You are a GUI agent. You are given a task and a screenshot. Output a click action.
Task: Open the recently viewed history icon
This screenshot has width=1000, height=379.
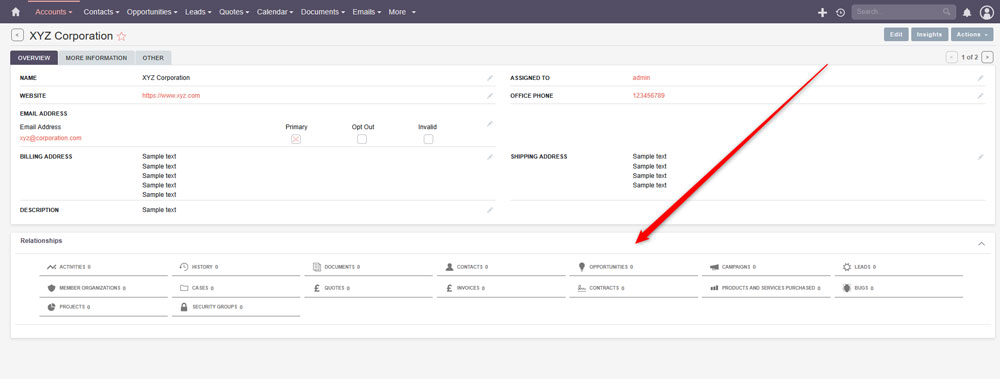pos(841,12)
